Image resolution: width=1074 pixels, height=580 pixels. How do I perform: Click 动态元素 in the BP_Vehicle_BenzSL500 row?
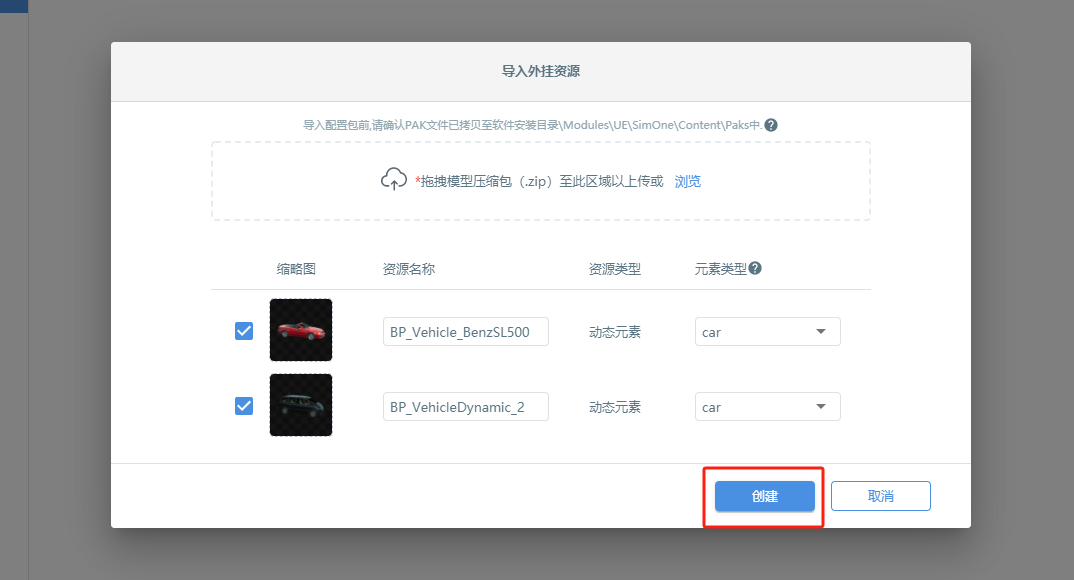point(614,332)
